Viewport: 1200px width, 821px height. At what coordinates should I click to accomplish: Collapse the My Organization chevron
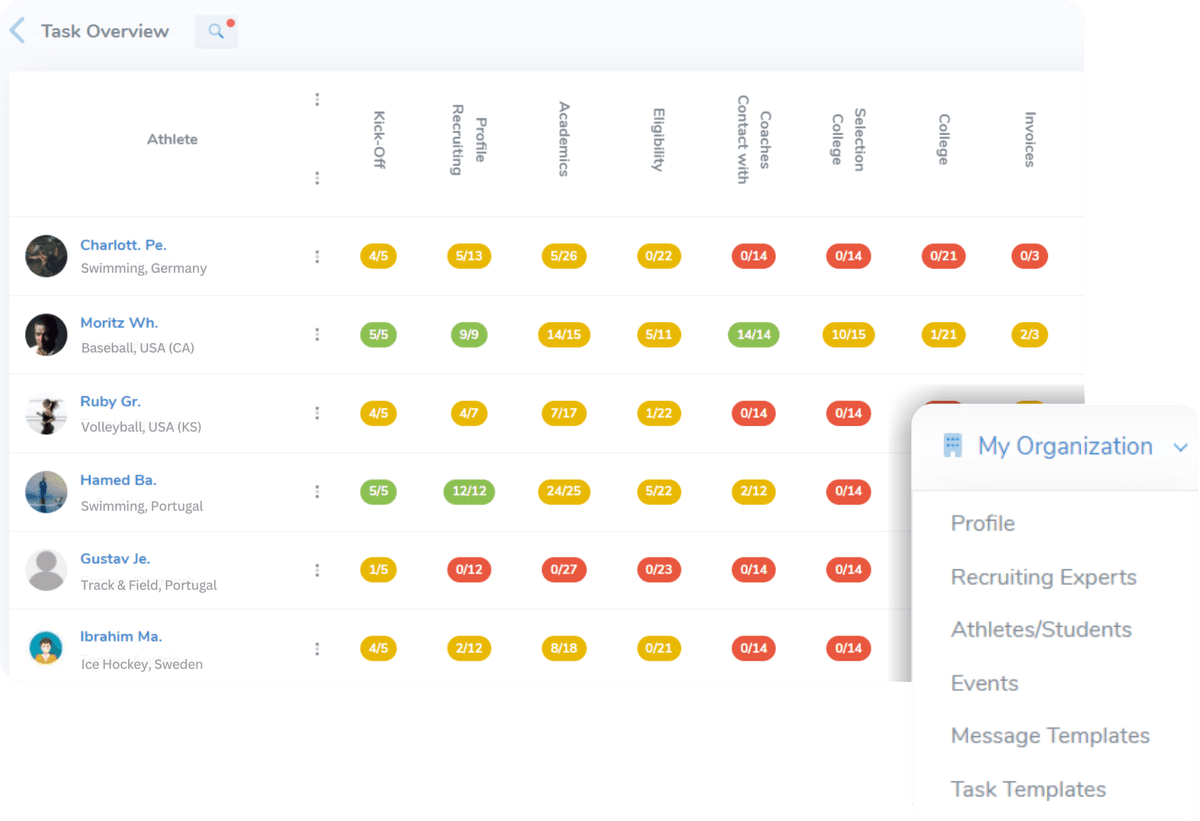click(x=1180, y=447)
